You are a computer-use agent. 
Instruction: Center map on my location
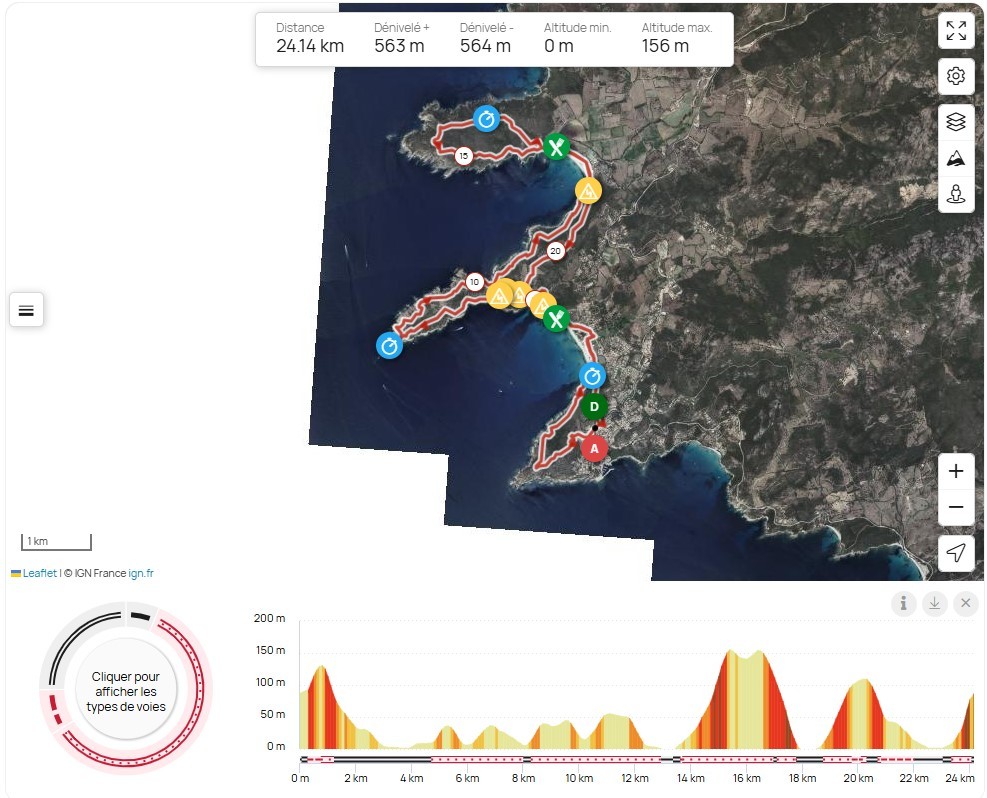pos(956,553)
